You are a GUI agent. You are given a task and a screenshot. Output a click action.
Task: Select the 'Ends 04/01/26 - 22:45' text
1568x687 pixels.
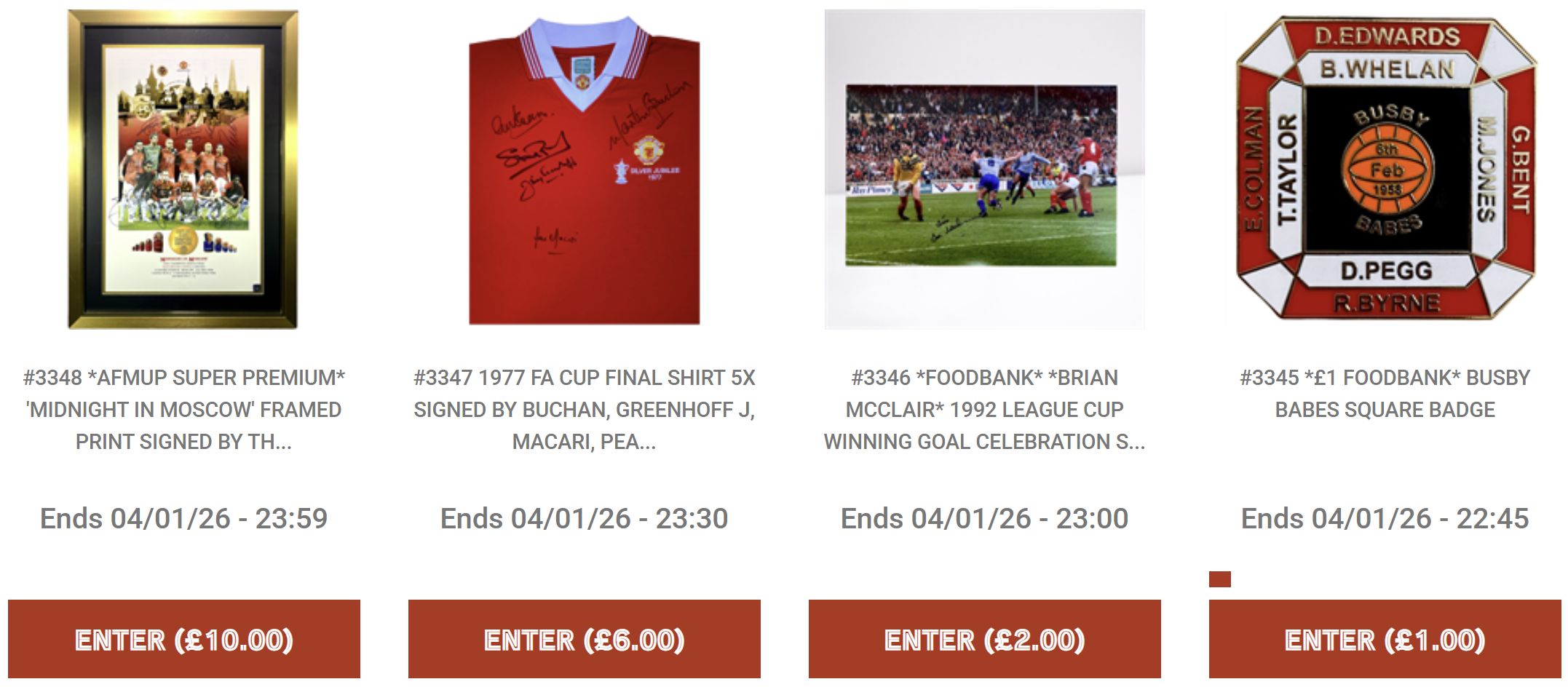[1385, 518]
